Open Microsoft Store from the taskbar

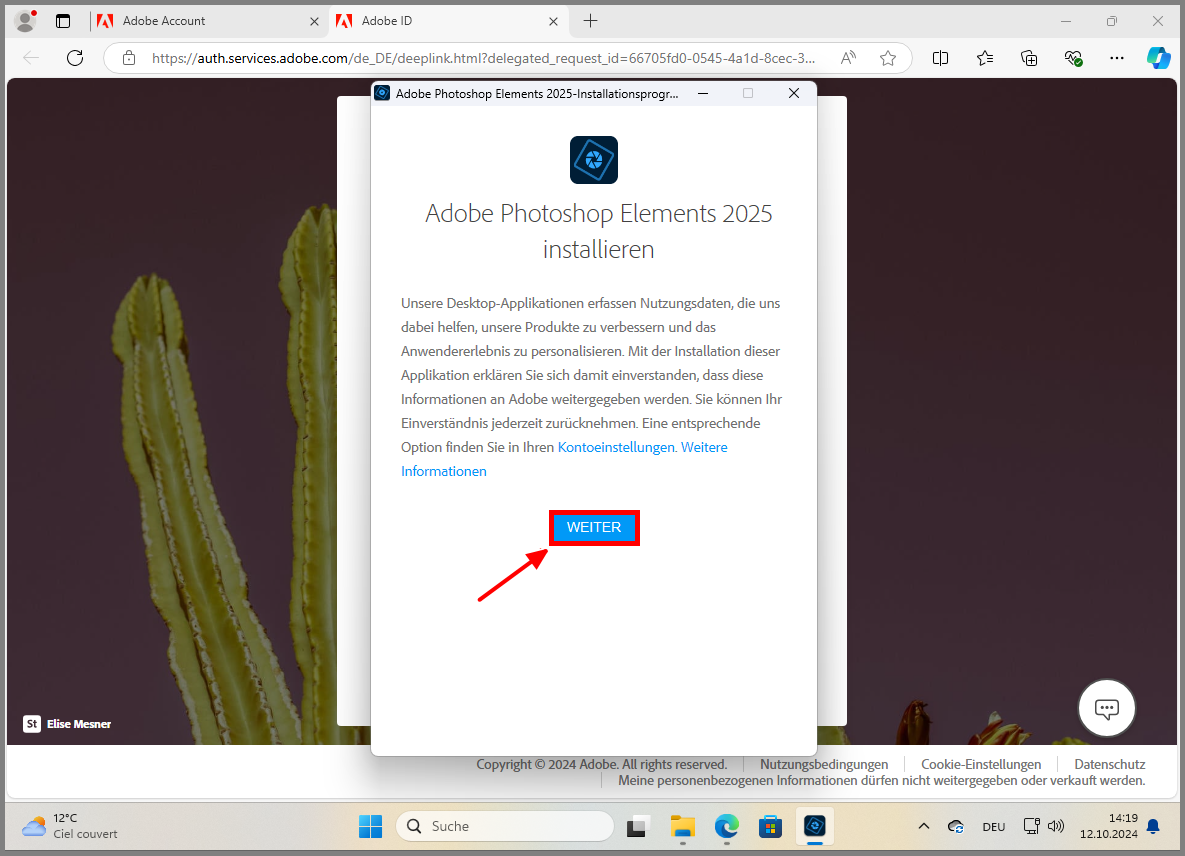click(x=770, y=827)
